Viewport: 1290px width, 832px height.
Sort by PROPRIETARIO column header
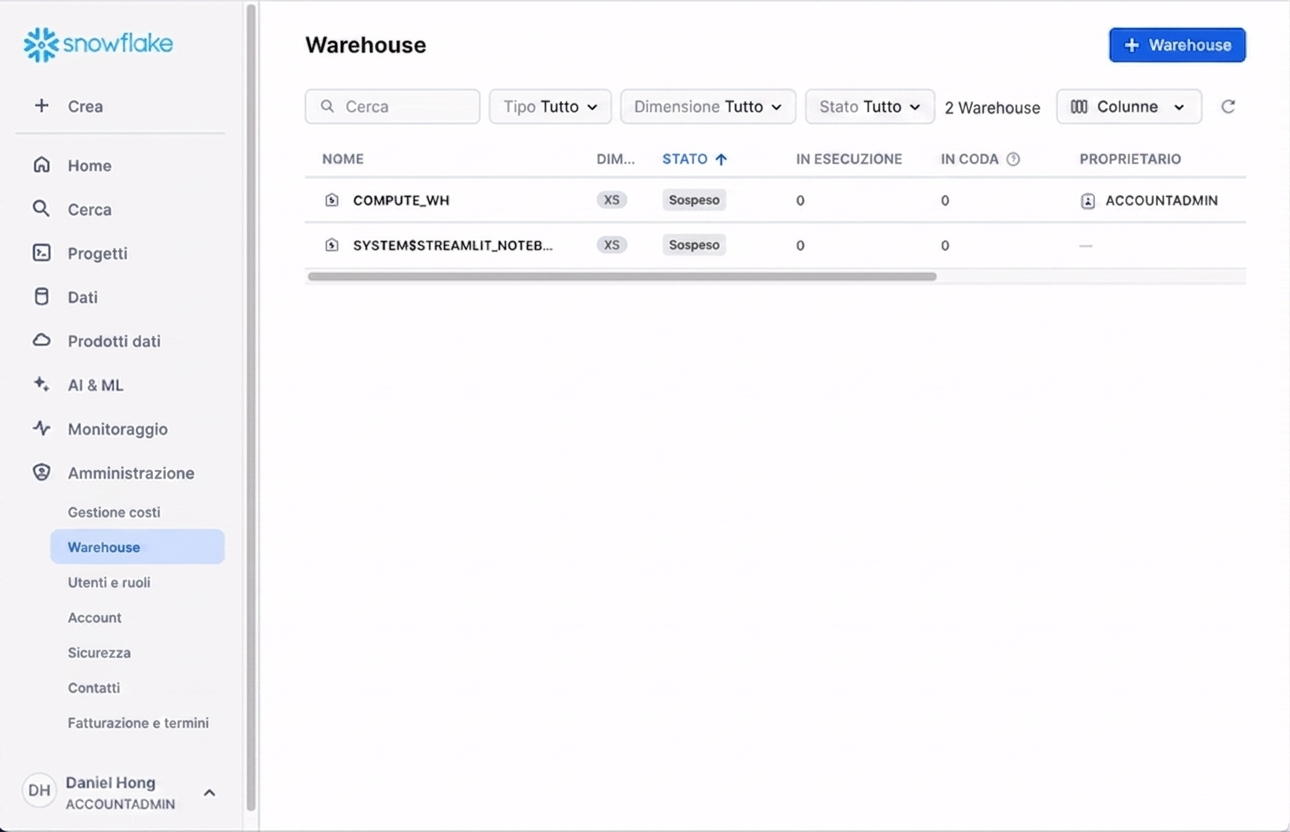coord(1130,159)
